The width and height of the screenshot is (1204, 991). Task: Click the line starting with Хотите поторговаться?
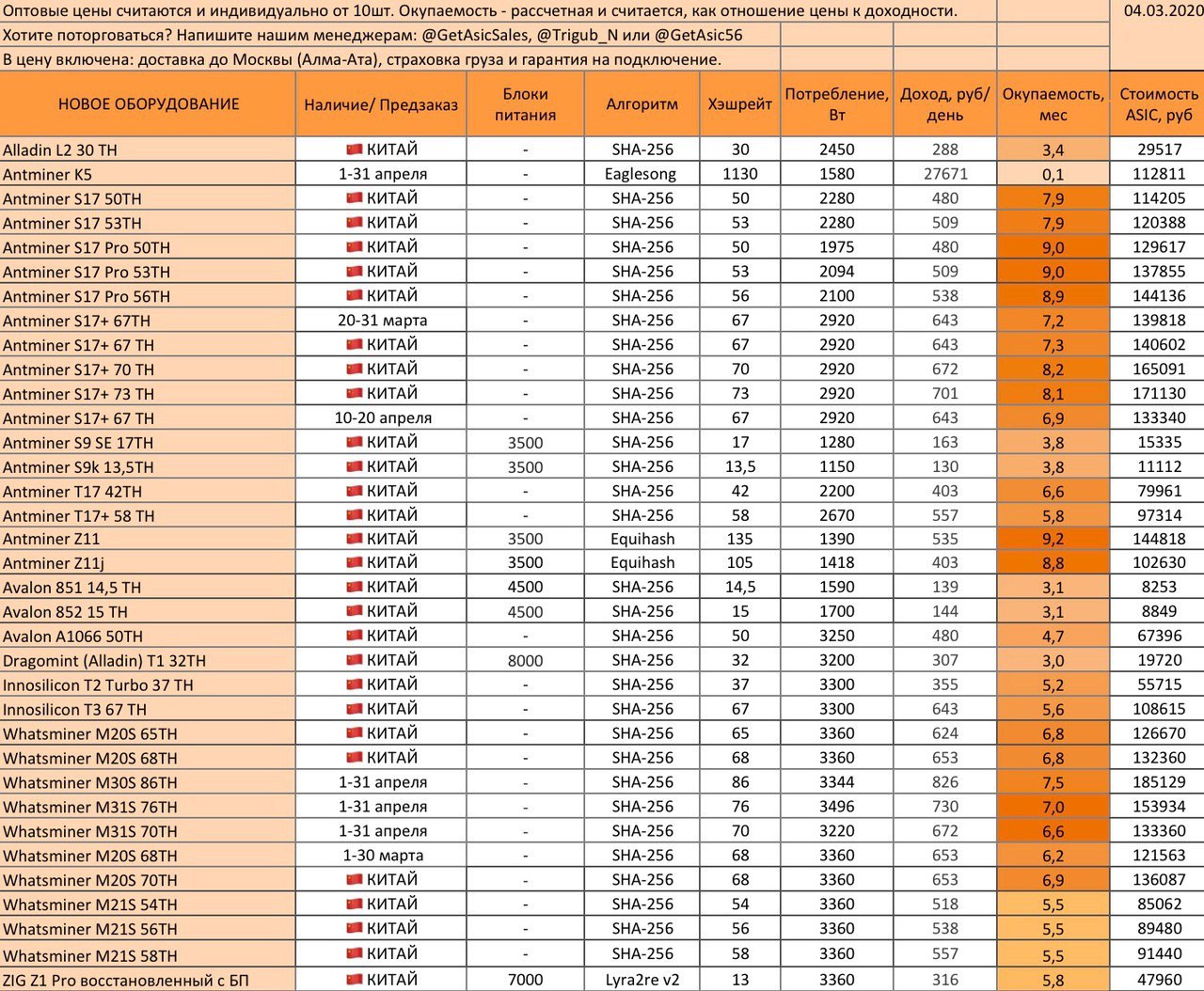(x=372, y=36)
